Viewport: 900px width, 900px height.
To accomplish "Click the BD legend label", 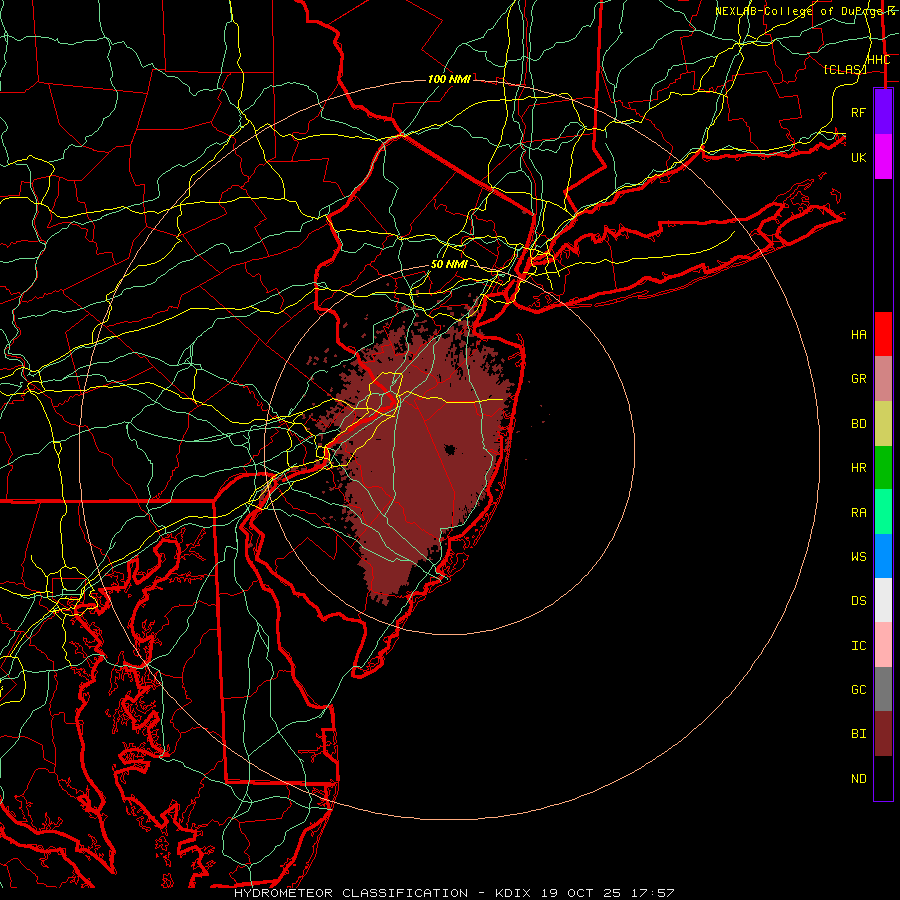I will [859, 424].
